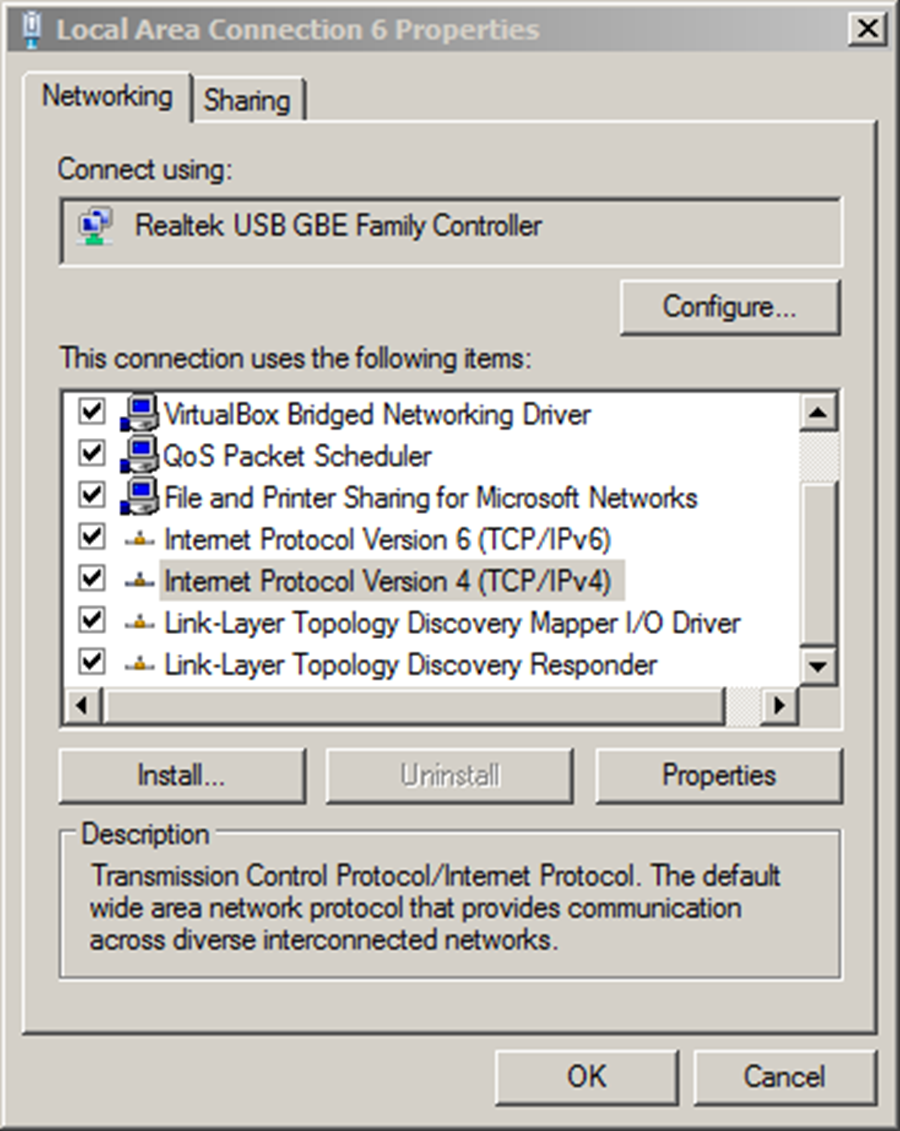Open Properties for the selected item
Viewport: 900px width, 1131px height.
[x=718, y=775]
